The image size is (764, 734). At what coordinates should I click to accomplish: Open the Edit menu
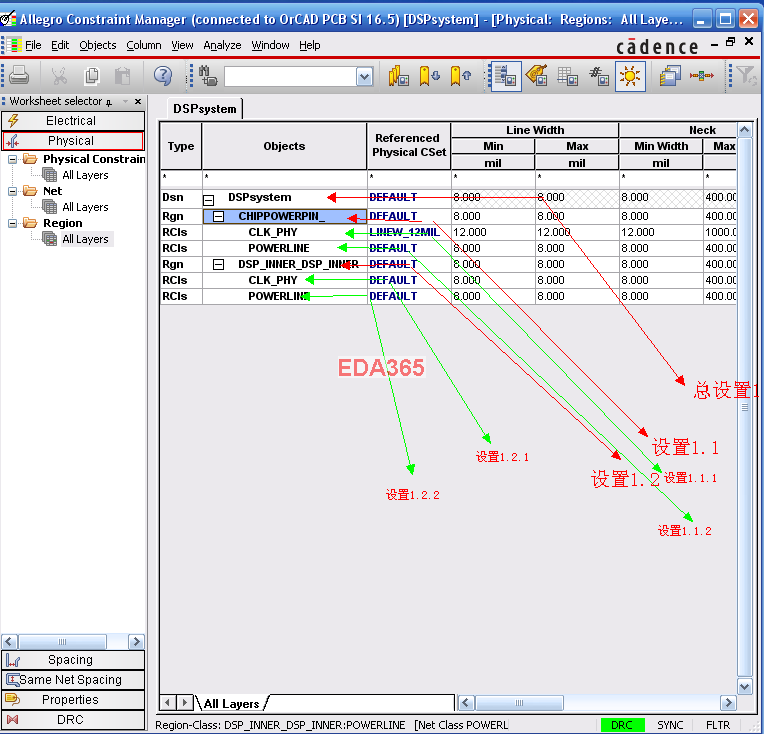pyautogui.click(x=60, y=45)
